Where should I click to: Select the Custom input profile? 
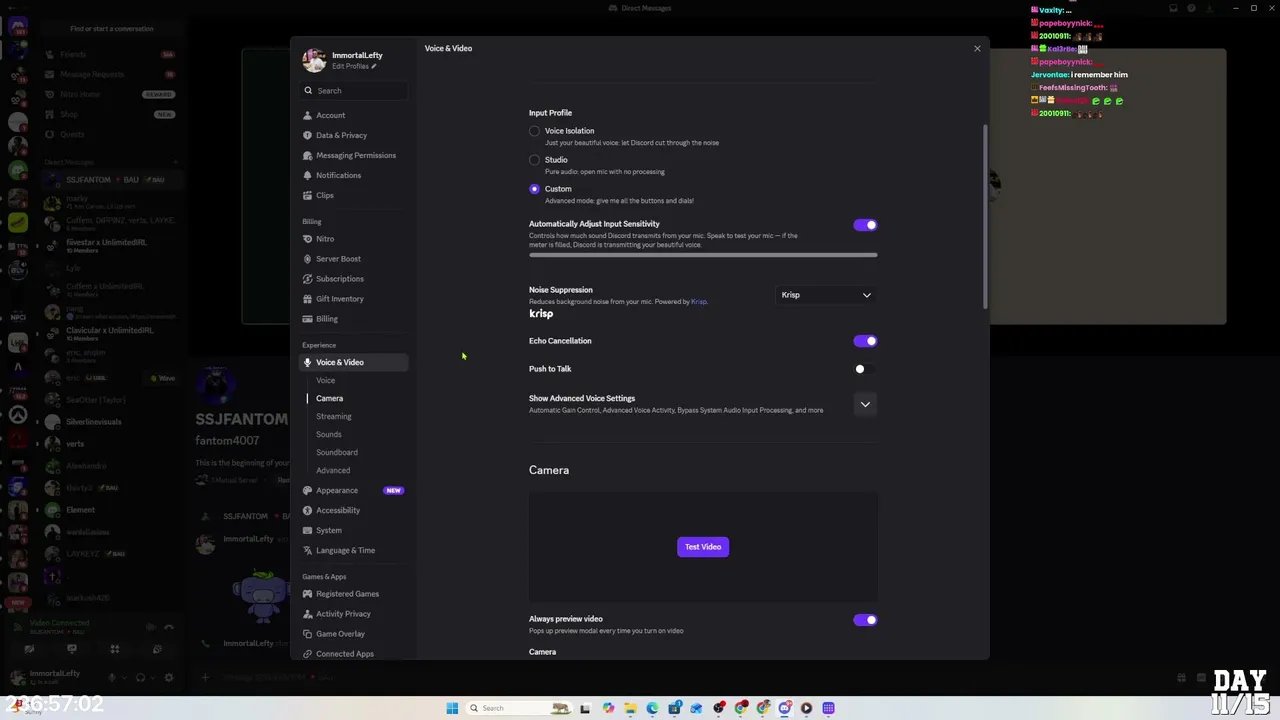click(534, 189)
